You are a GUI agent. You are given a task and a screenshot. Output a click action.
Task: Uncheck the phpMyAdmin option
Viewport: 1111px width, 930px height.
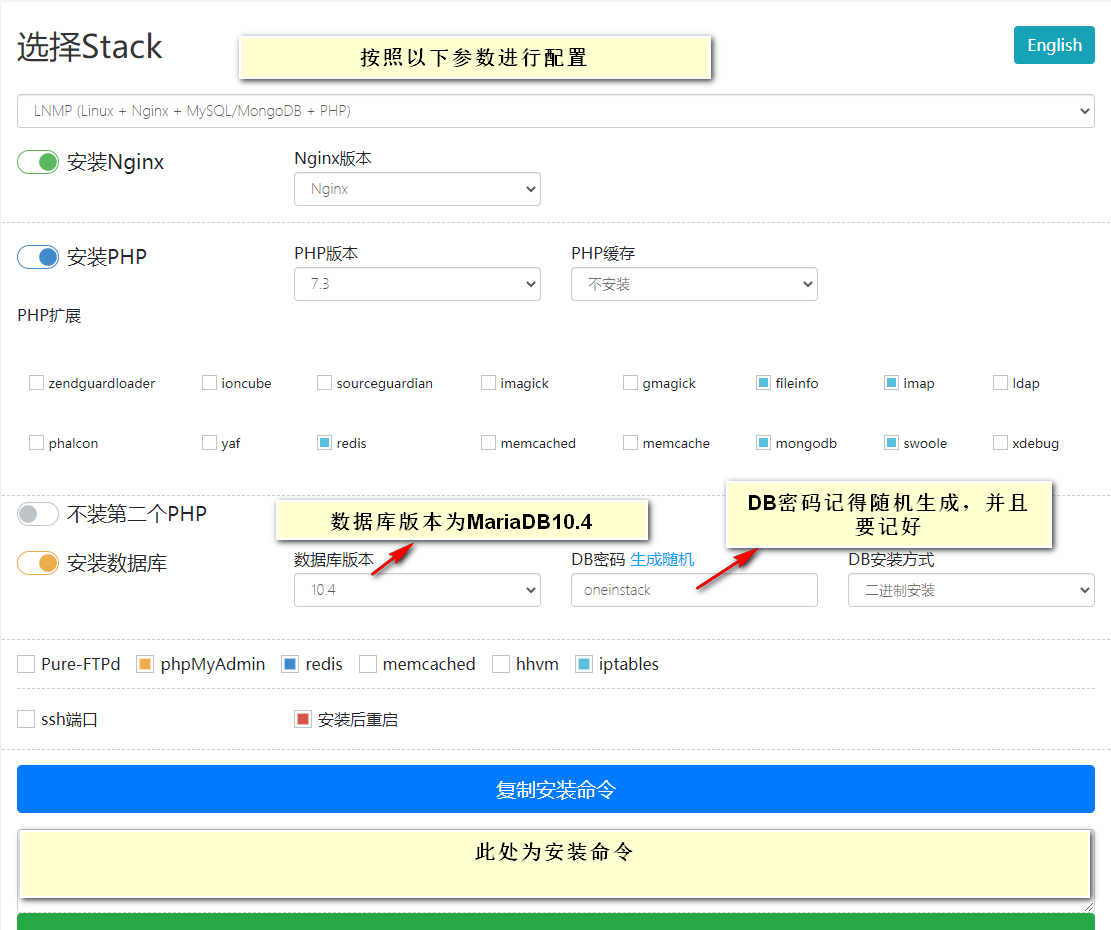point(145,664)
